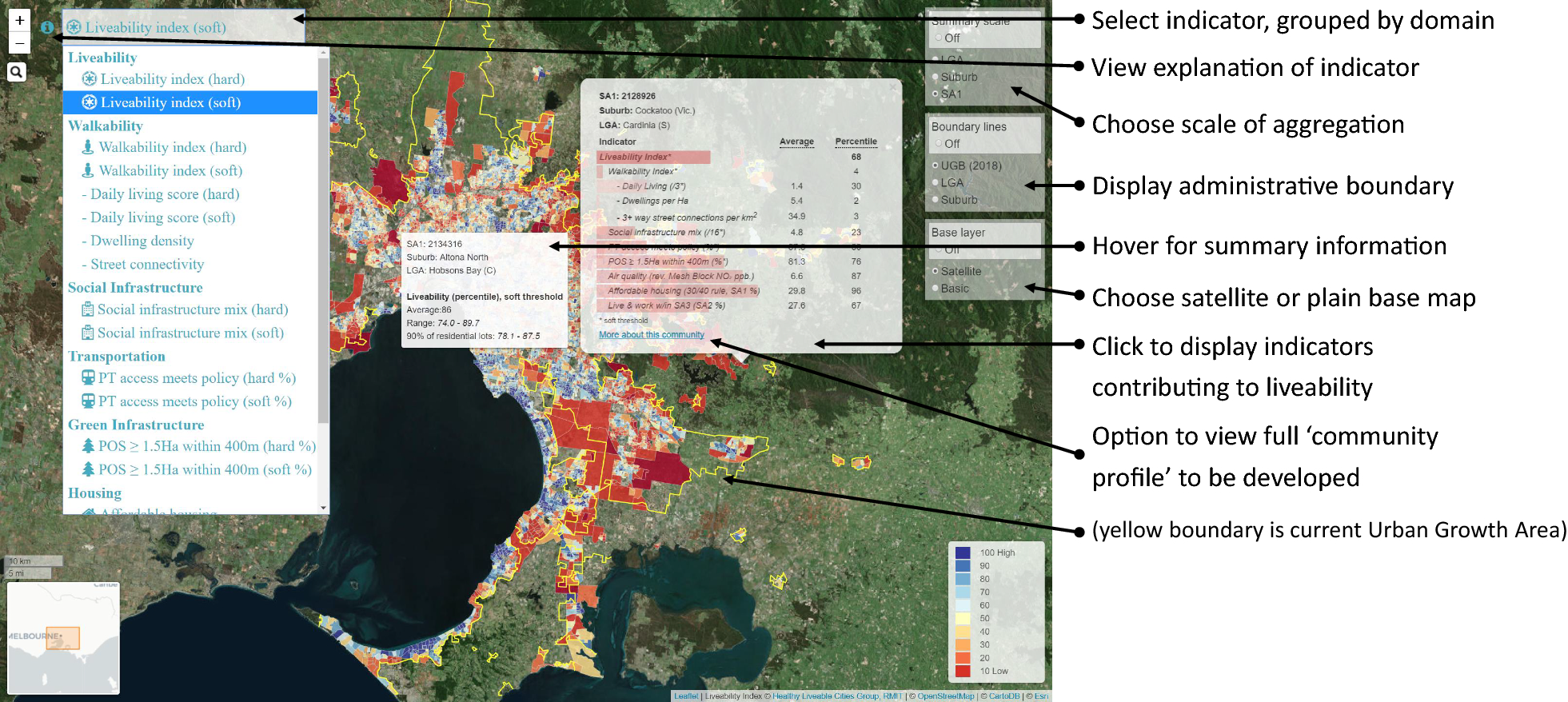Click the Melbourne overview minimap
Screen dimensions: 1568x702
pyautogui.click(x=64, y=638)
